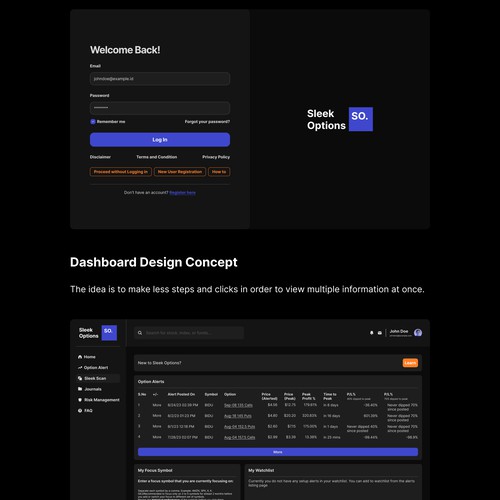Image resolution: width=500 pixels, height=500 pixels.
Task: Expand More in alert row 4
Action: pos(157,437)
